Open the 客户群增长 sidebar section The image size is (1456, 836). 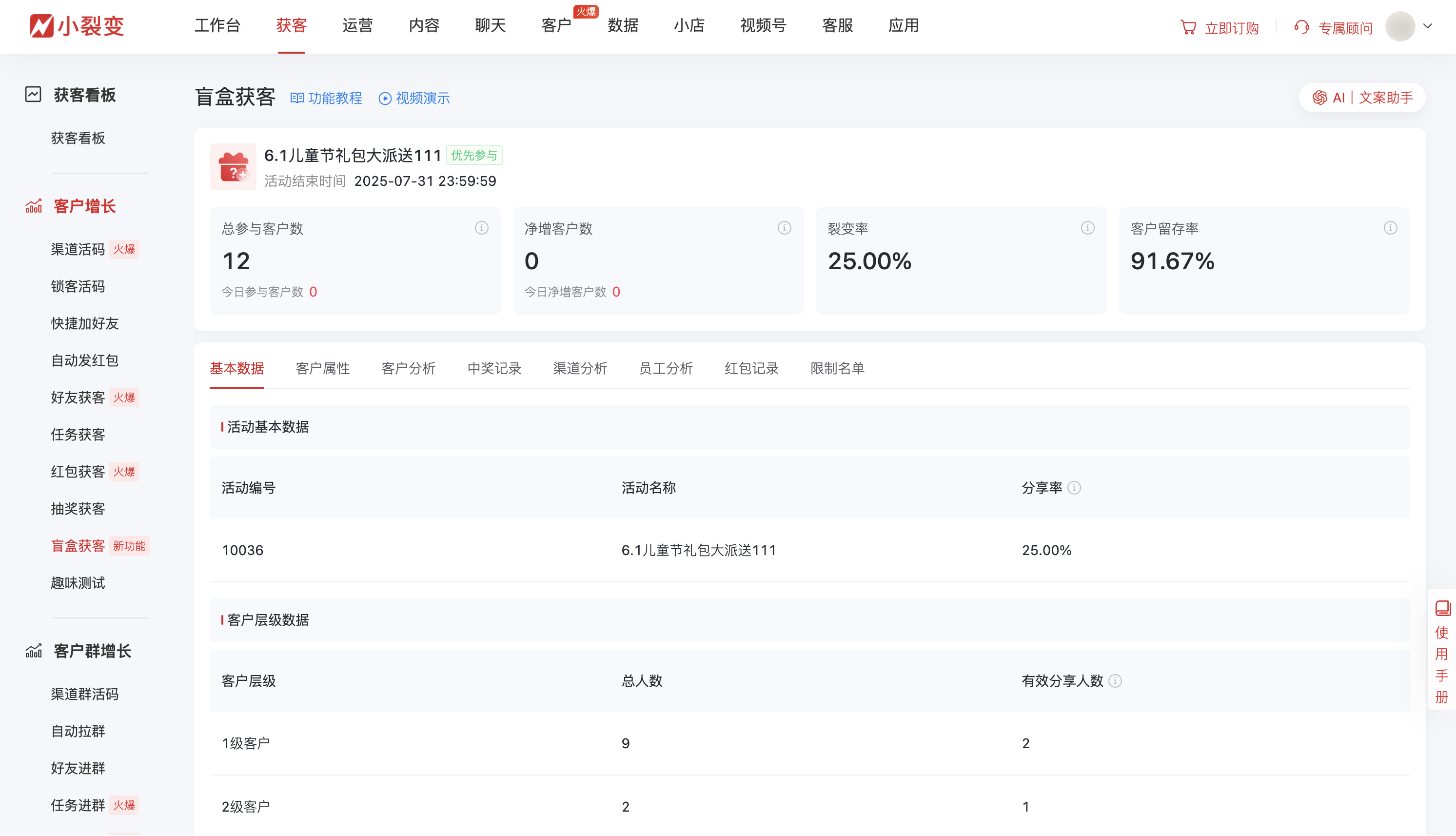[91, 652]
